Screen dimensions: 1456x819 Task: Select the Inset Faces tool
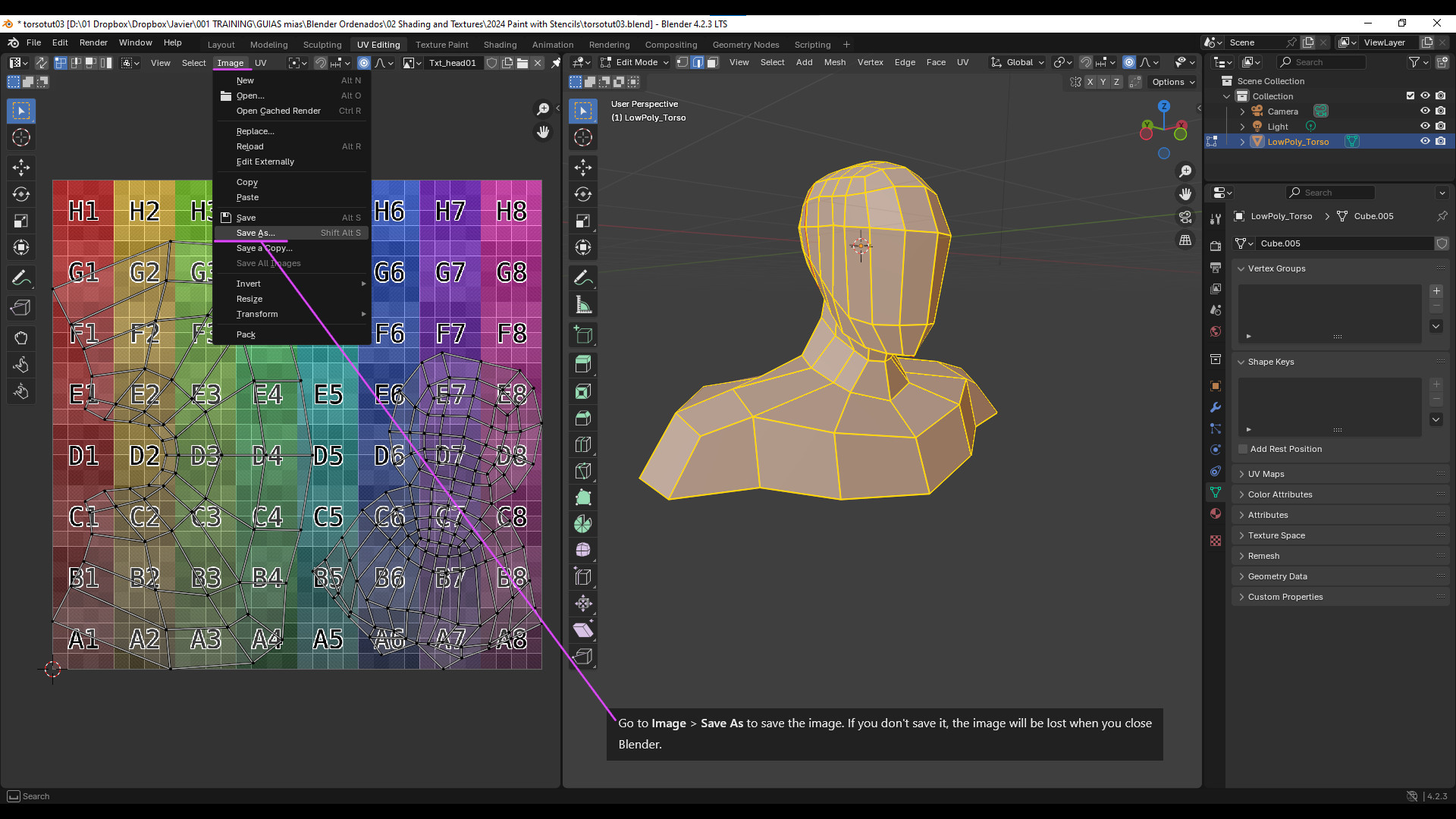tap(583, 391)
